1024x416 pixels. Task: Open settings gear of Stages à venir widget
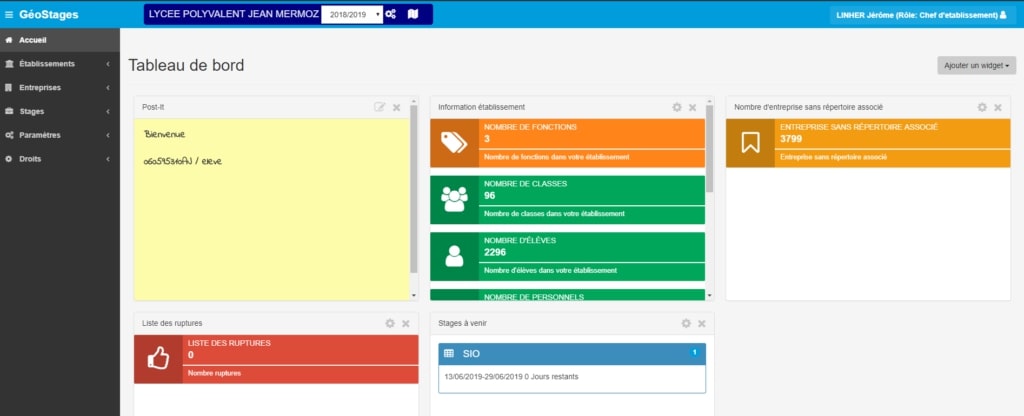click(686, 323)
